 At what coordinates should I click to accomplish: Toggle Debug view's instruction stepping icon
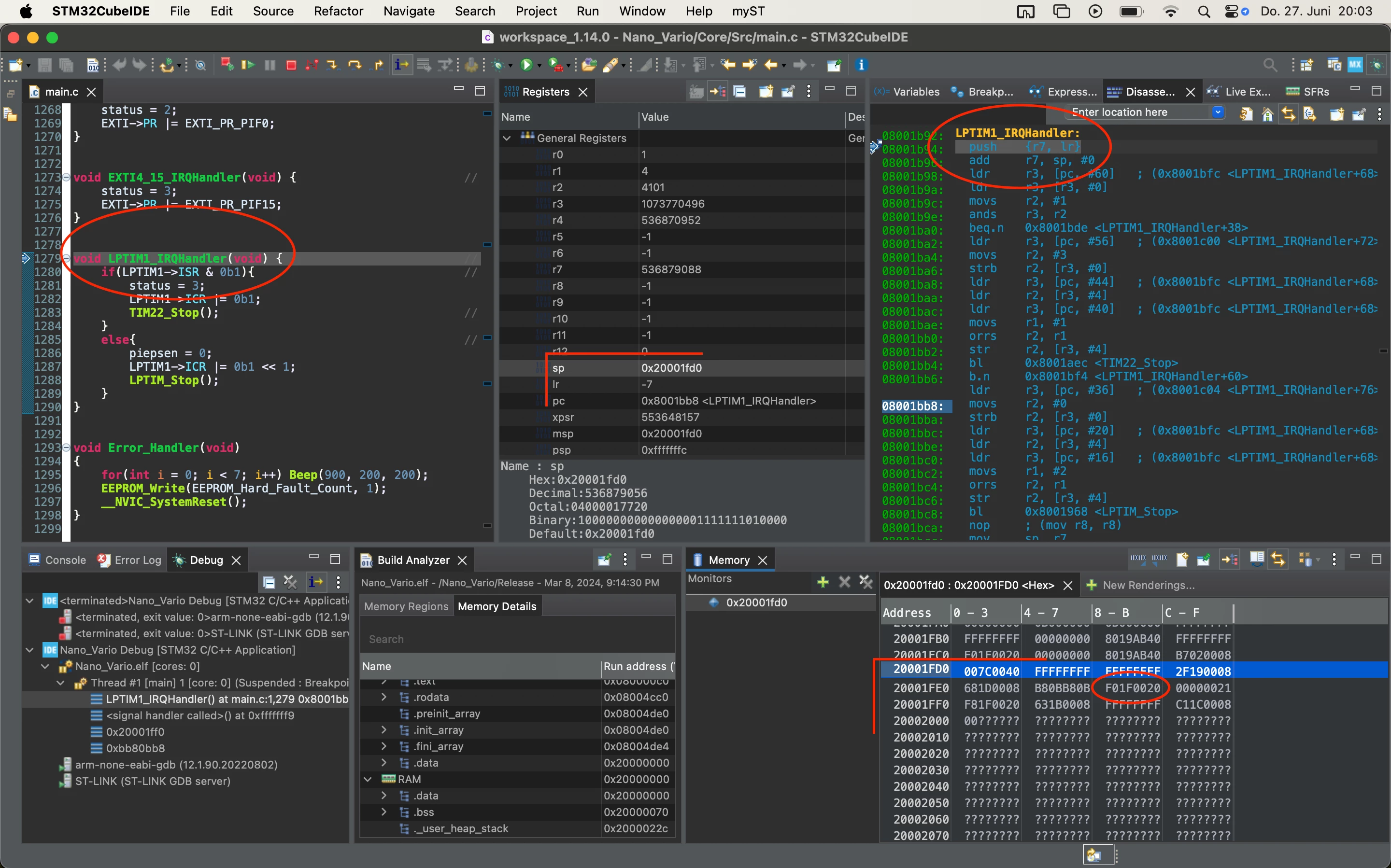315,582
